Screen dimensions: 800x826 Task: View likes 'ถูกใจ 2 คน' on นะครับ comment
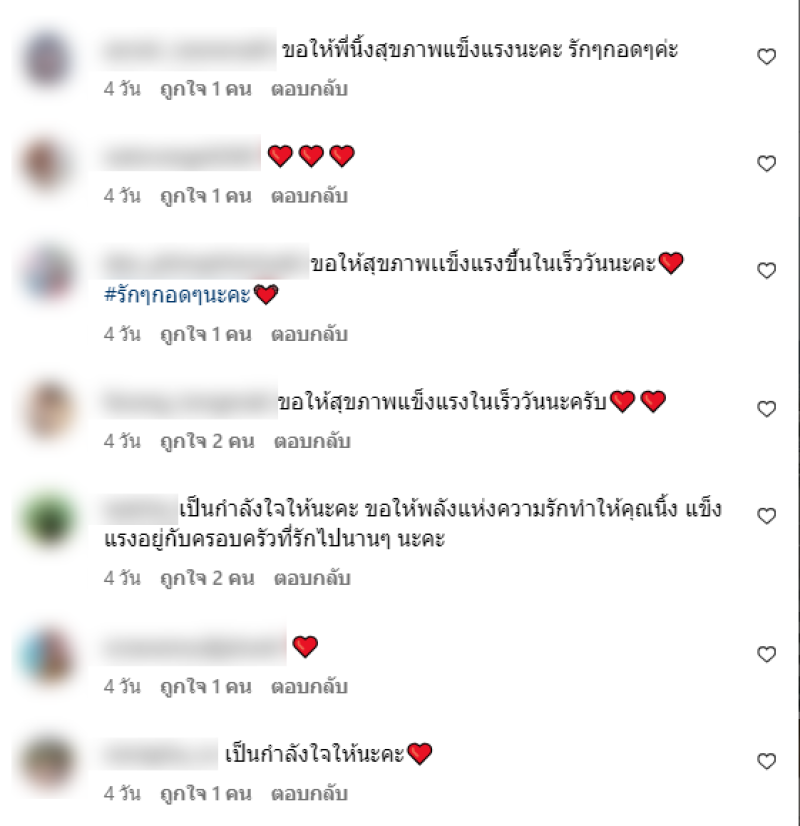click(x=207, y=441)
